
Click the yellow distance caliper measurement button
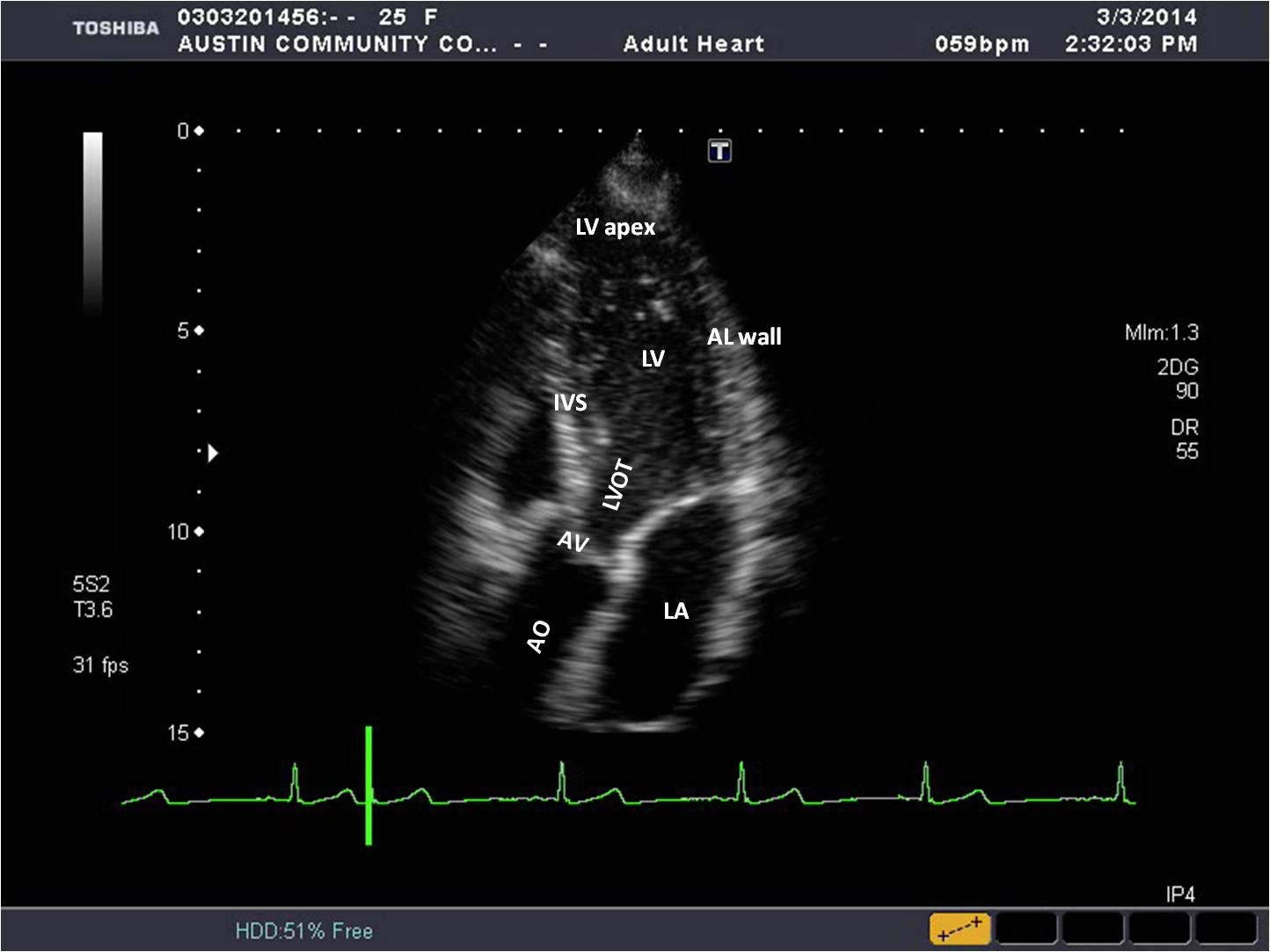pos(960,928)
